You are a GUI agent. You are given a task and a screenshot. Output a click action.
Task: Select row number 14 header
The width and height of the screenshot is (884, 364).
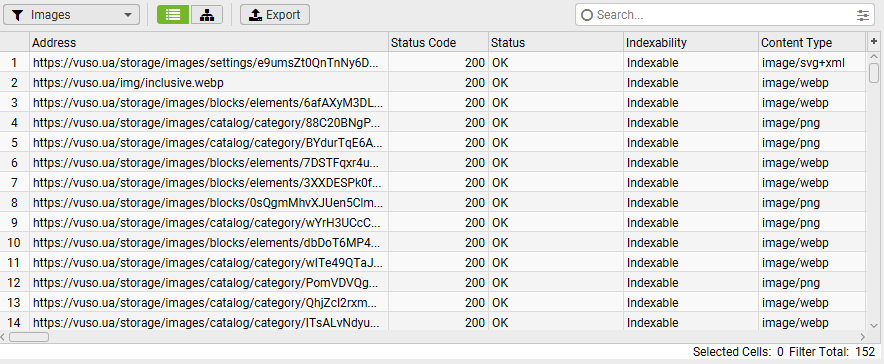15,323
